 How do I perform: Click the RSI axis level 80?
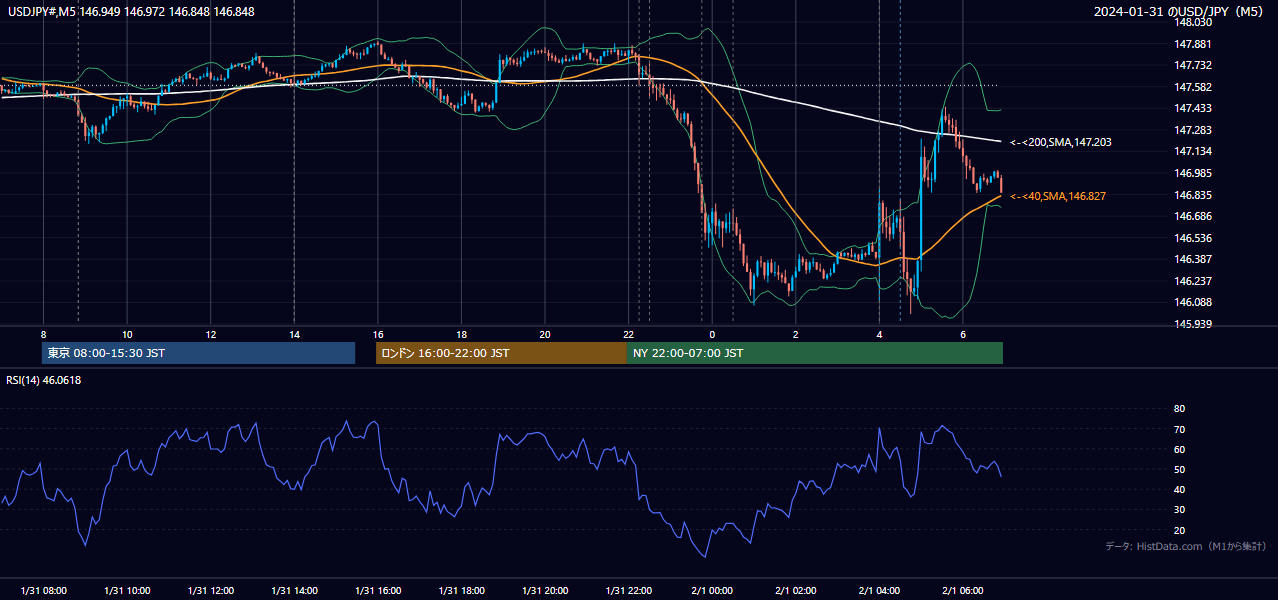pos(1179,409)
